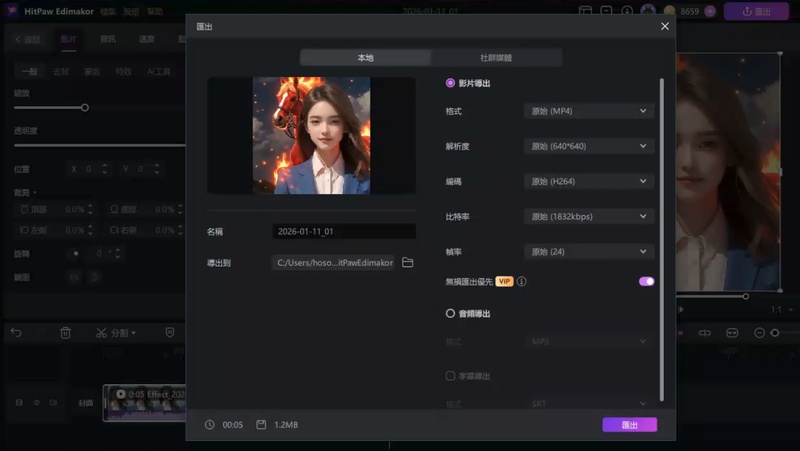Screen dimensions: 800x451
Task: Switch to the 本地 local export tab
Action: [365, 58]
